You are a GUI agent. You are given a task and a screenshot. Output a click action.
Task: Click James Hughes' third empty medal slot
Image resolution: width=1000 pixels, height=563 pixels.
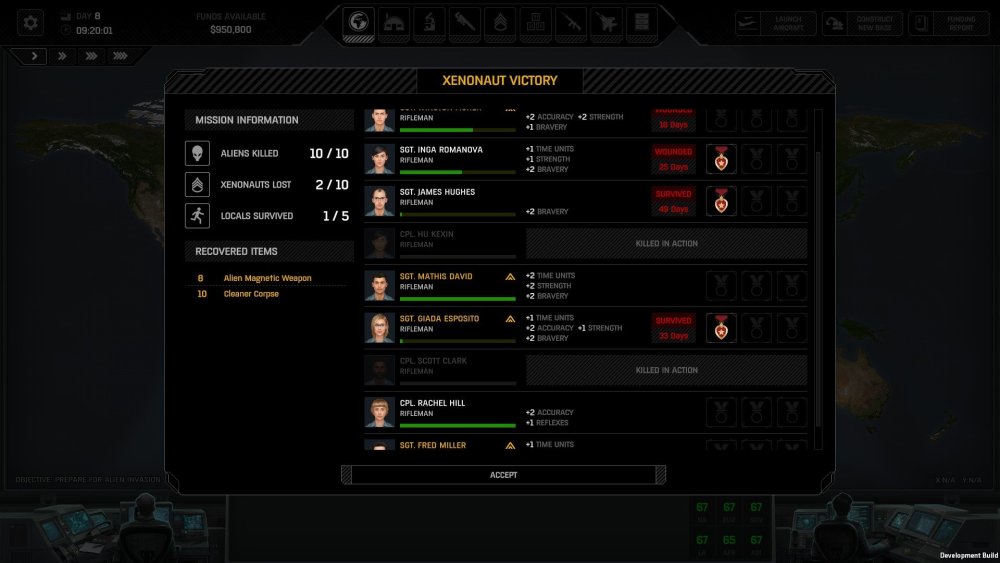(792, 201)
